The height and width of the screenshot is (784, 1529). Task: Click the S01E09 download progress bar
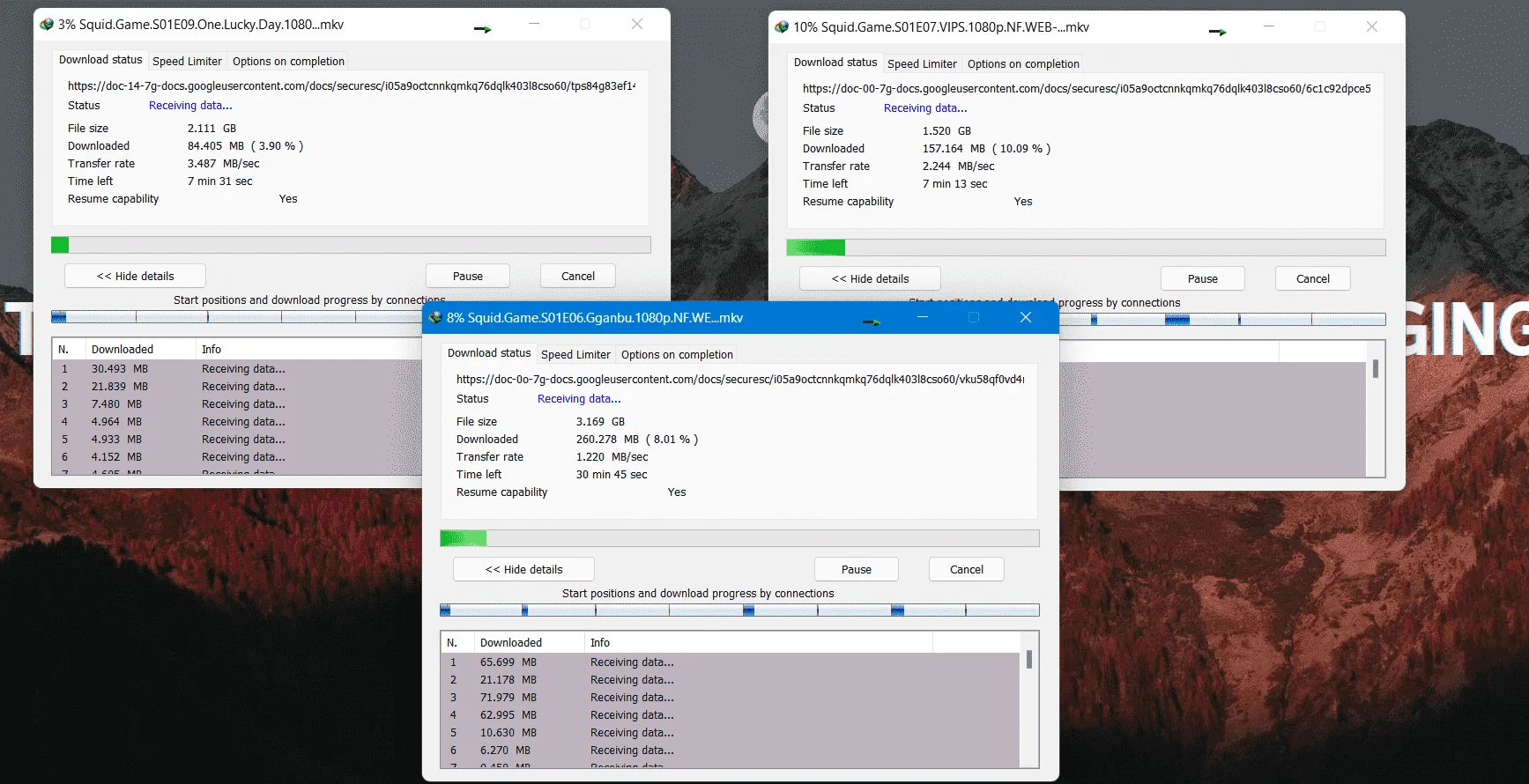(351, 245)
